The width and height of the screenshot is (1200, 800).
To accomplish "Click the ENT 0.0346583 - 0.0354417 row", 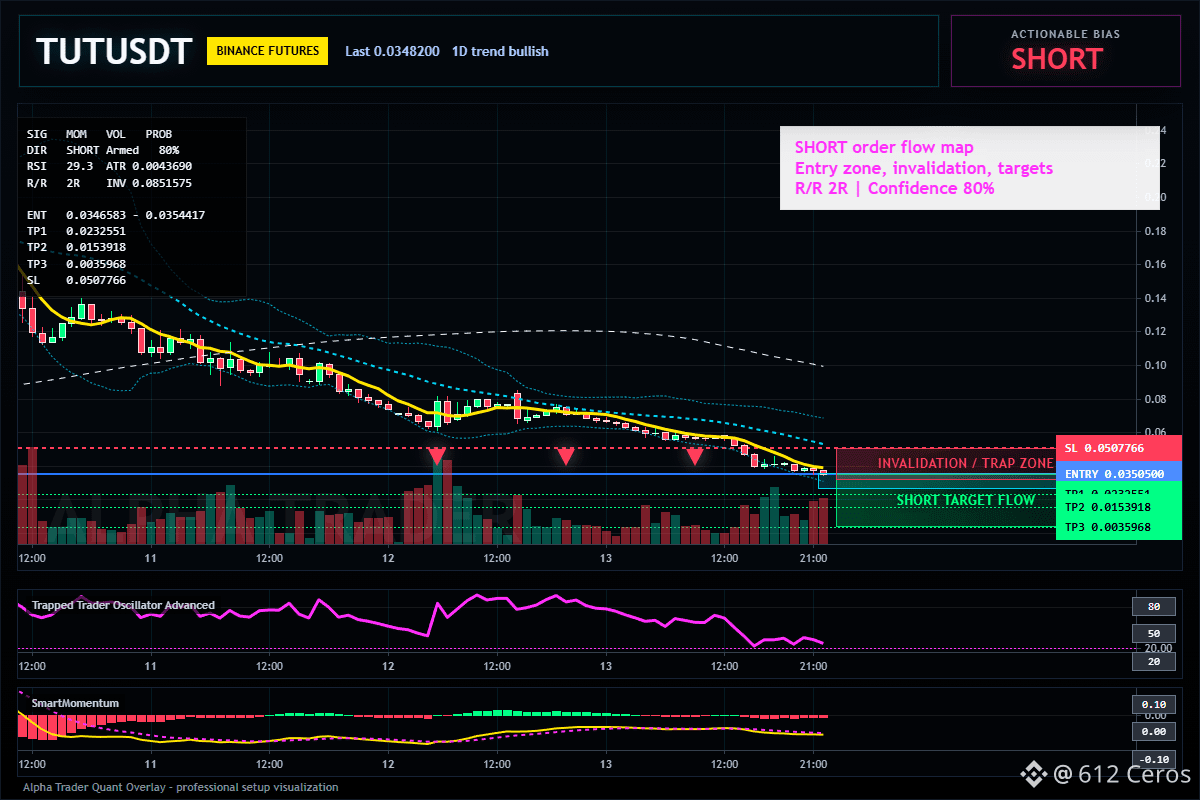I will (116, 214).
